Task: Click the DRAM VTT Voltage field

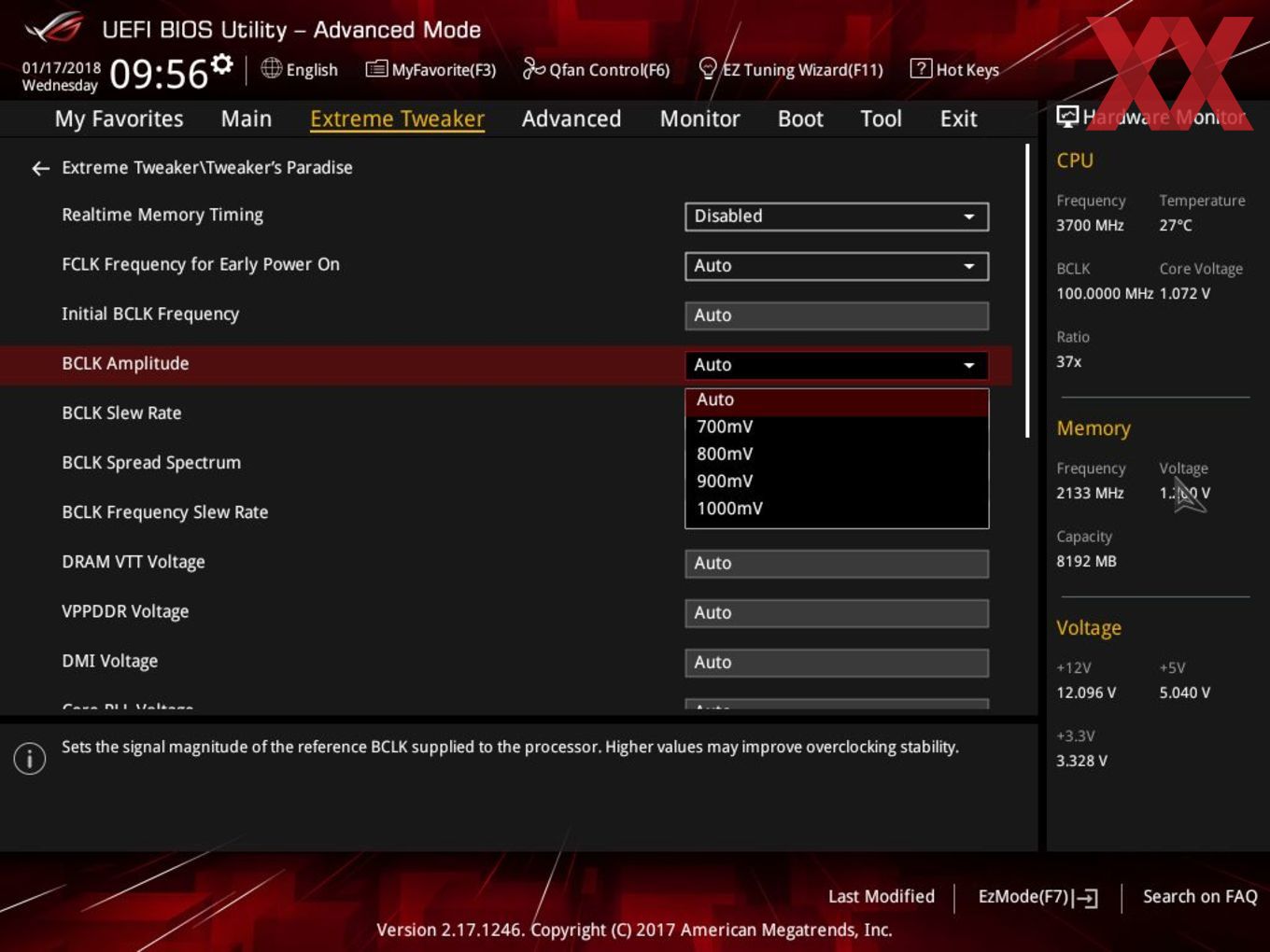Action: 837,564
